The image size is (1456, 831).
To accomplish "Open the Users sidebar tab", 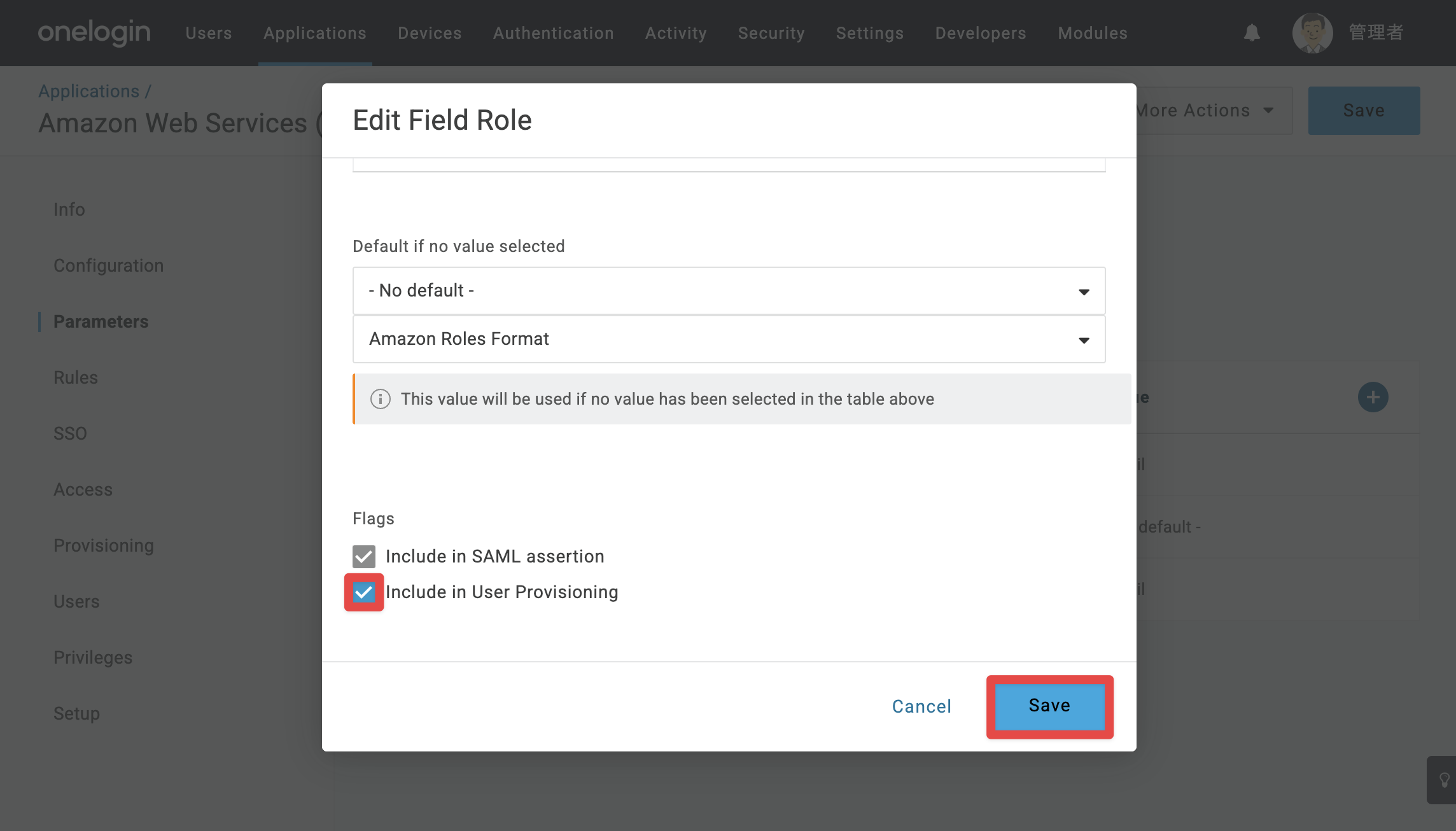I will pos(76,601).
